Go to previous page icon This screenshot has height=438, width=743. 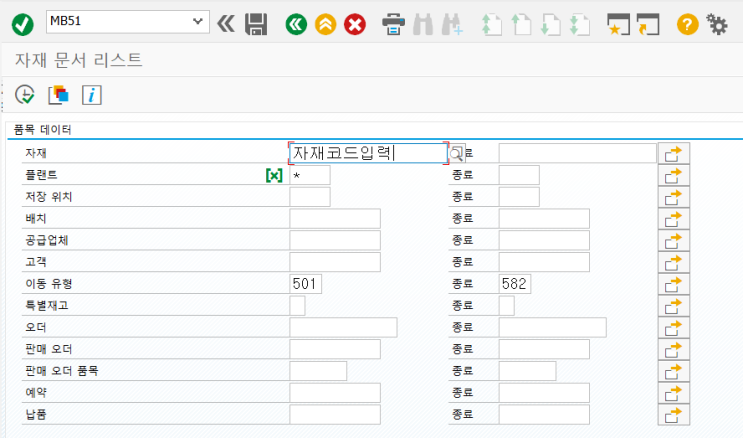coord(521,24)
